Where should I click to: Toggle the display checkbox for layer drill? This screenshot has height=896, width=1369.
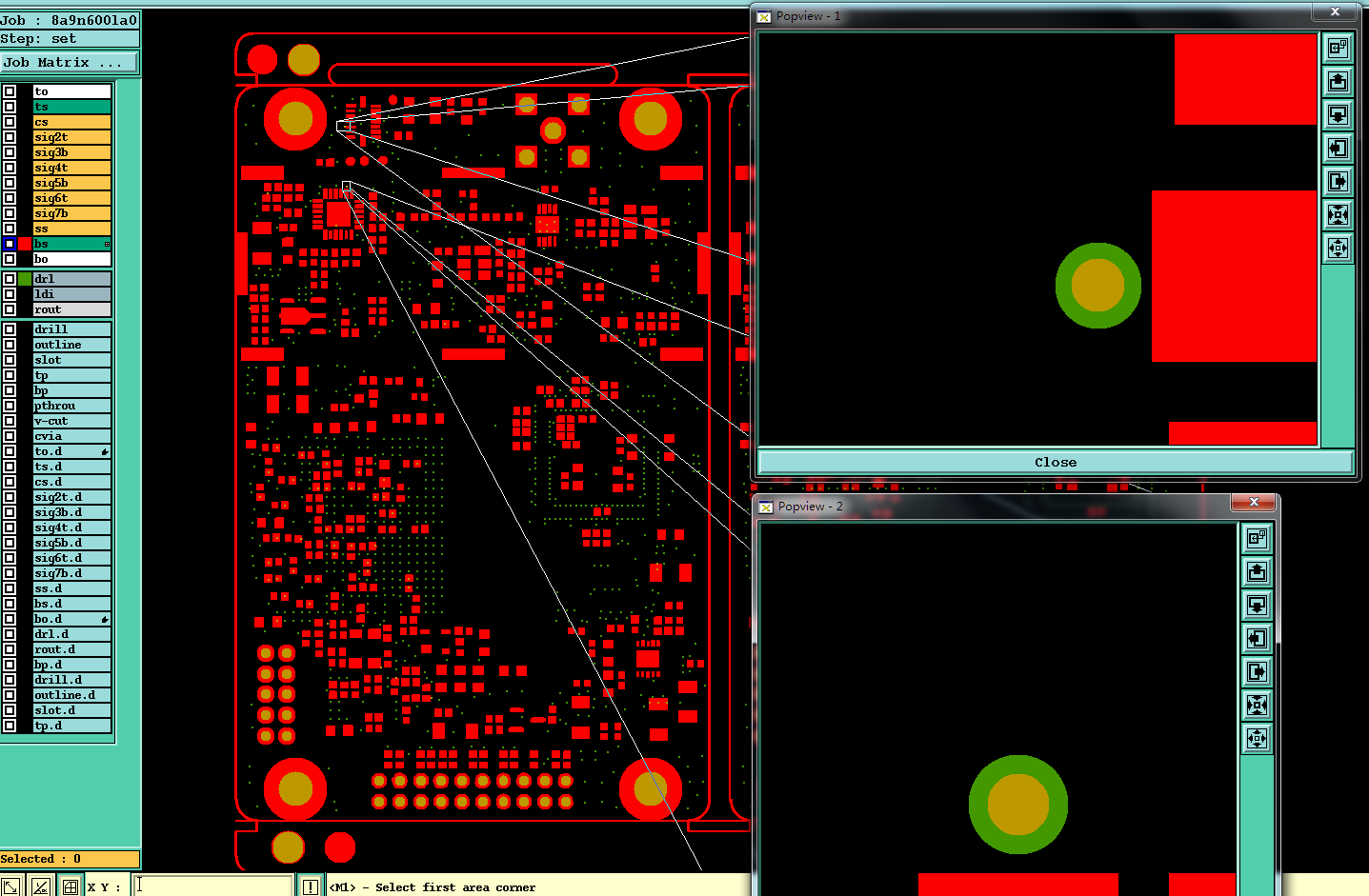[10, 329]
